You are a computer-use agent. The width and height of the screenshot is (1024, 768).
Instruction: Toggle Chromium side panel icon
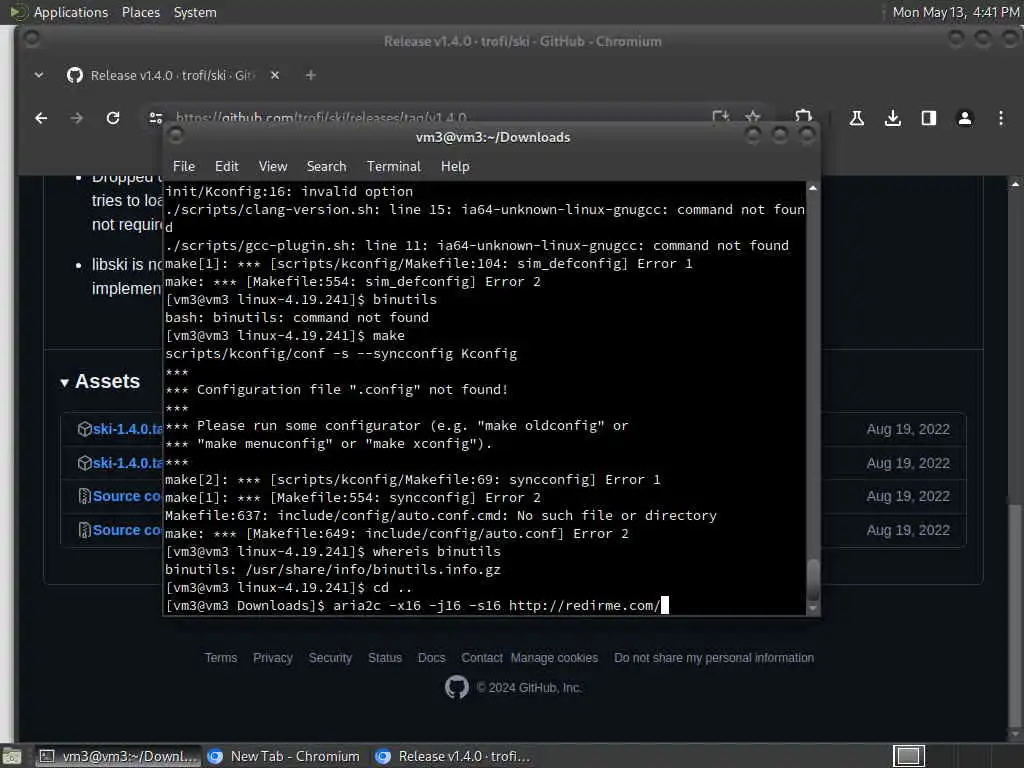[x=929, y=118]
